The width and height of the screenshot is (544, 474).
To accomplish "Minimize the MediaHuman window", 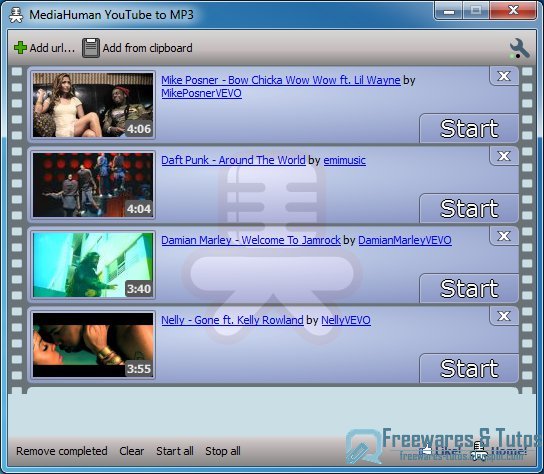I will click(449, 11).
